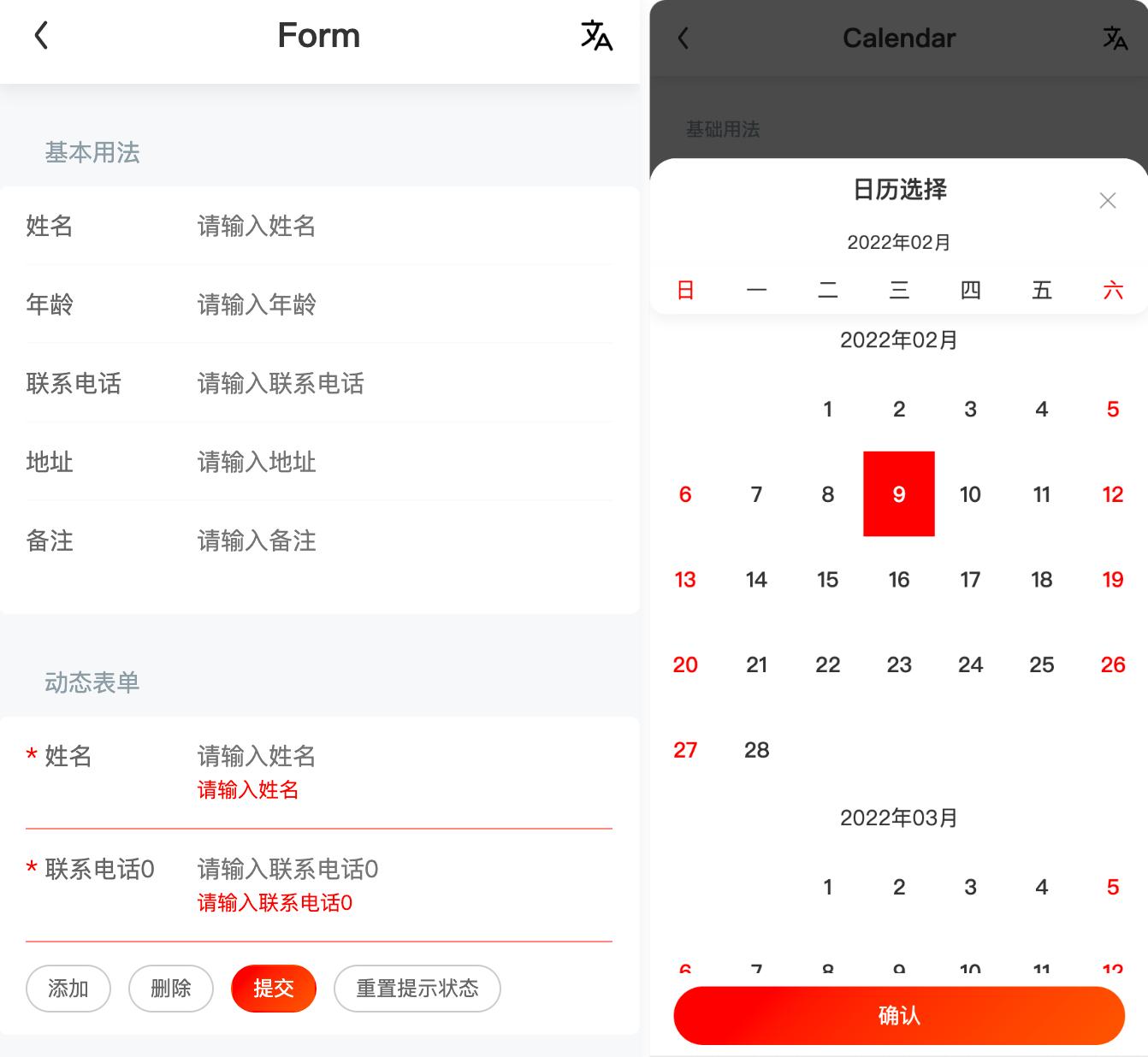1148x1057 pixels.
Task: Select February 7 in the calendar
Action: 756,494
